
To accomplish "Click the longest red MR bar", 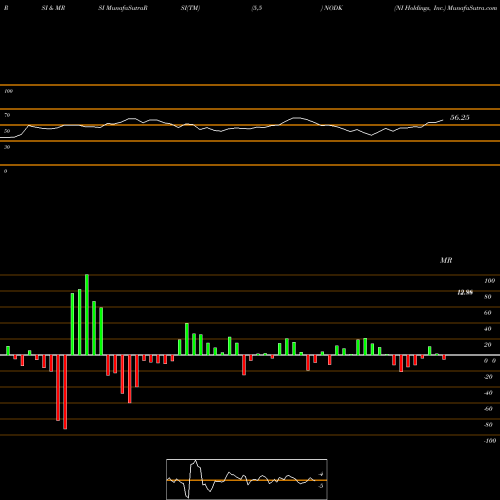I will point(65,392).
